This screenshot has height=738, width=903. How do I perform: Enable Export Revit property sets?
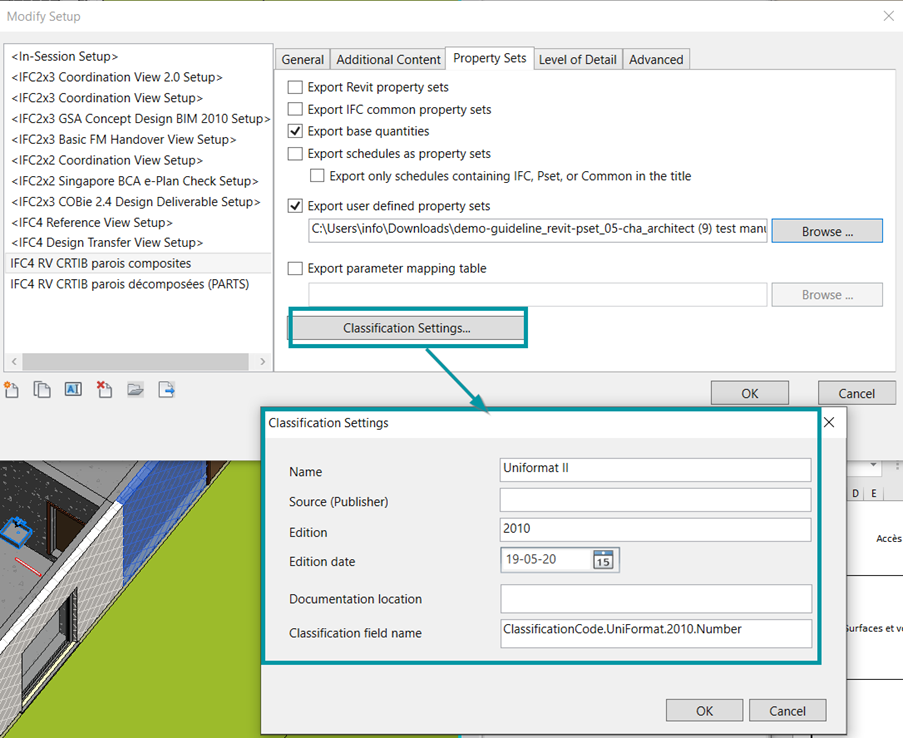(295, 88)
